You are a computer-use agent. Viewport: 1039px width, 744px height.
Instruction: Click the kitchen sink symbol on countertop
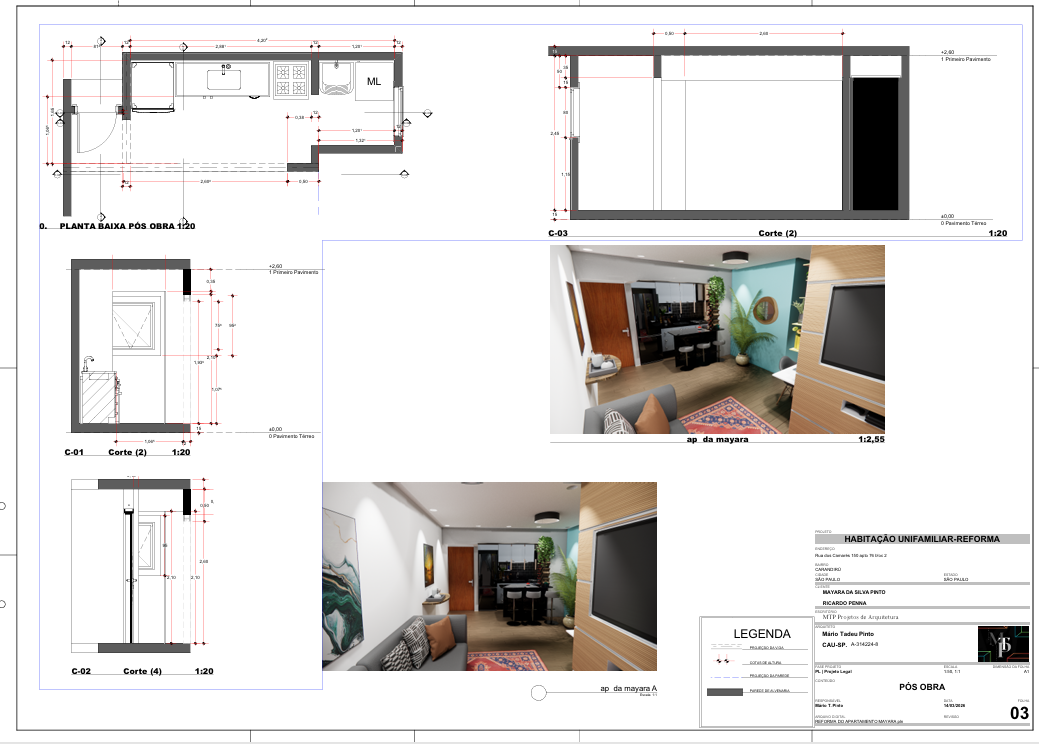[225, 78]
